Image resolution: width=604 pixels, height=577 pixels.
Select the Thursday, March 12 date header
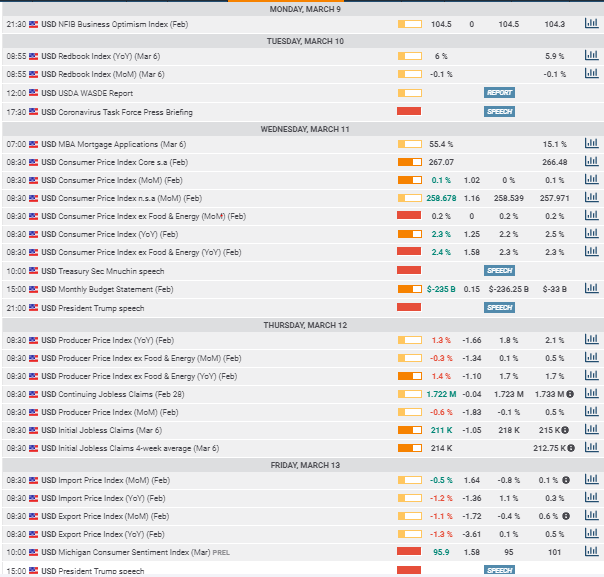(305, 325)
